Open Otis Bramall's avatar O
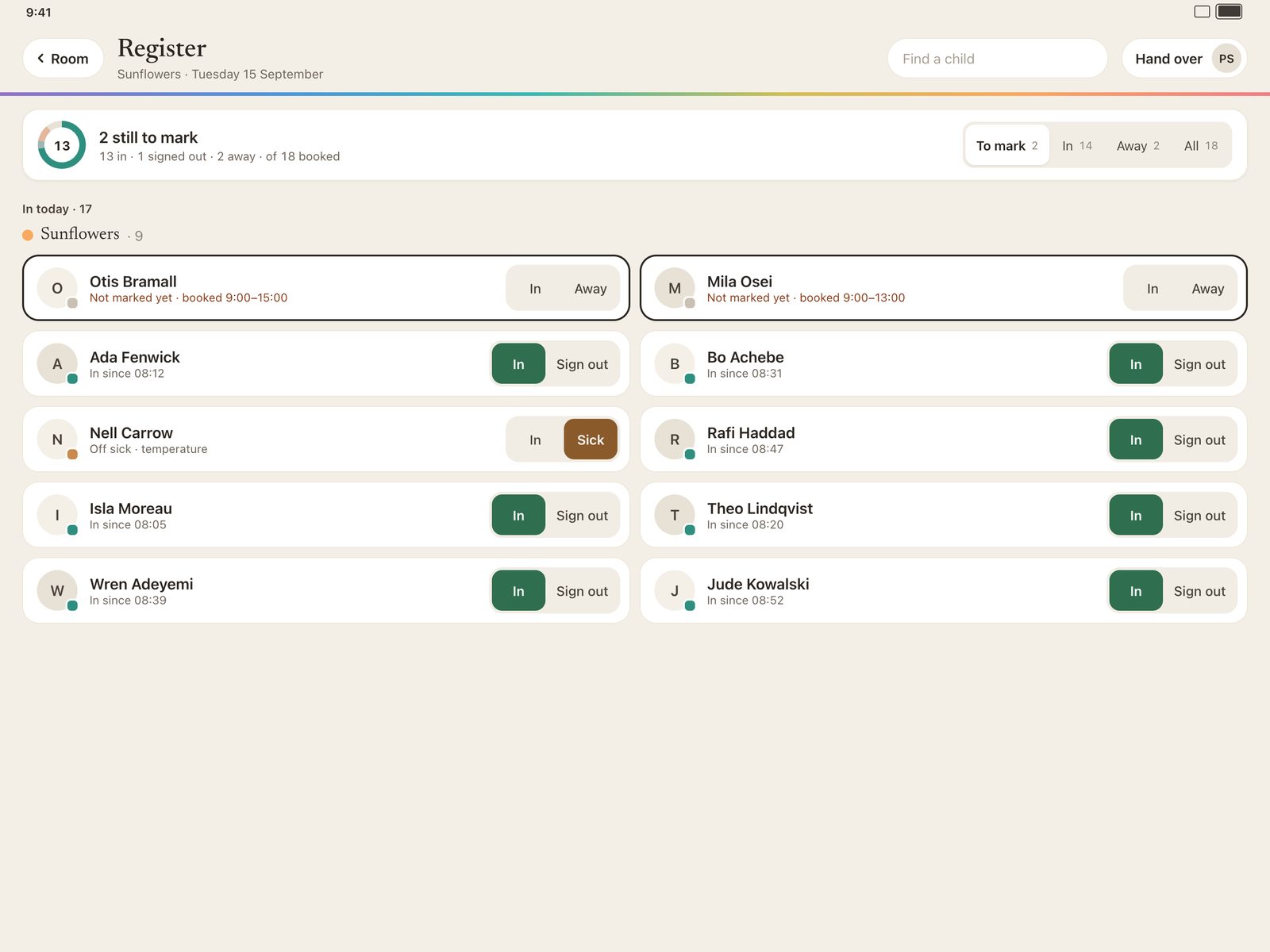The width and height of the screenshot is (1270, 952). click(x=57, y=288)
